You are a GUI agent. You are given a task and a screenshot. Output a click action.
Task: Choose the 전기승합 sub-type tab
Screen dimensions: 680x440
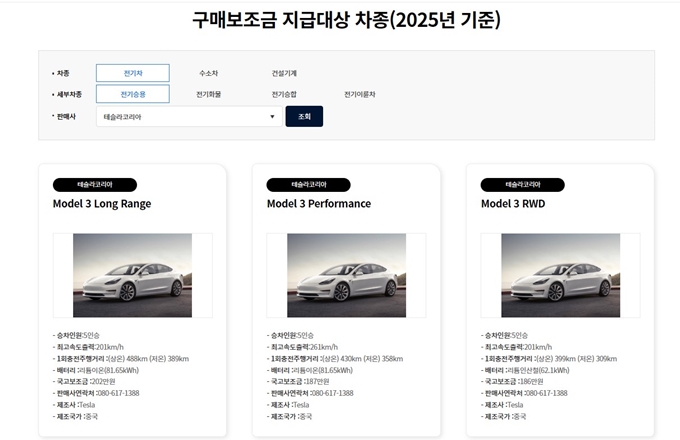point(284,94)
